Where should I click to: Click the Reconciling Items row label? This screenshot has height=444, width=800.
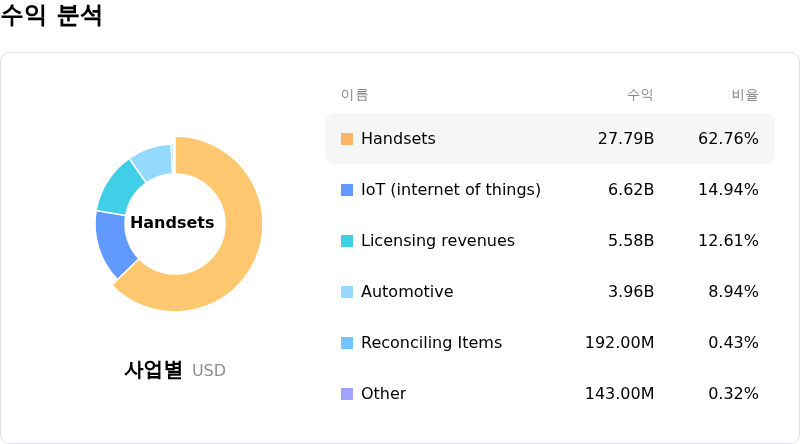click(x=431, y=343)
